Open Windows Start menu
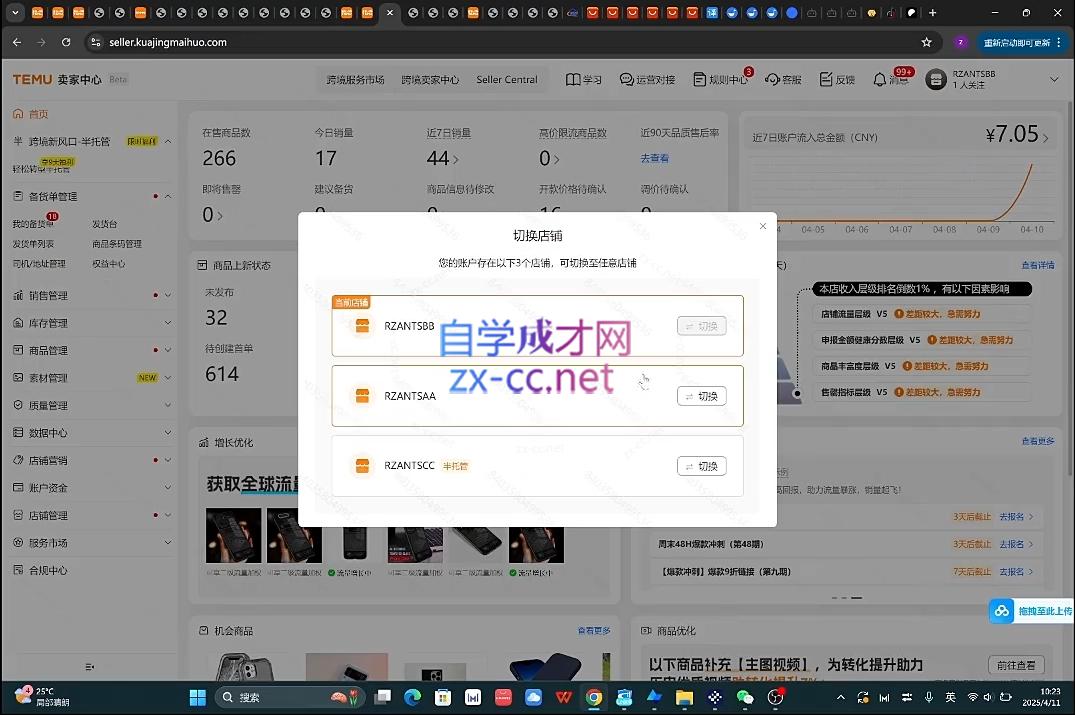Viewport: 1075px width, 715px height. [x=197, y=698]
